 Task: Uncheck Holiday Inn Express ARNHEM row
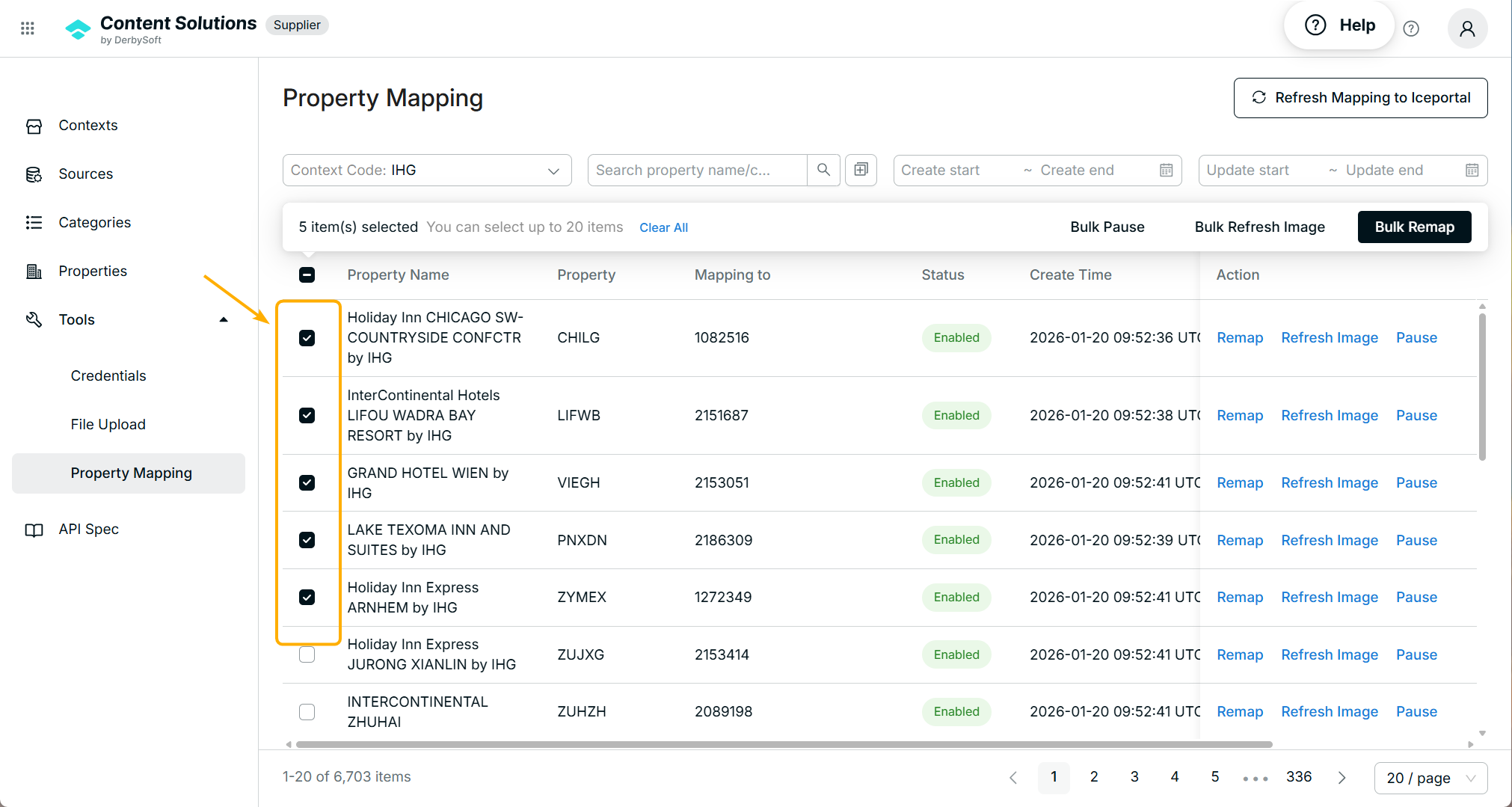click(307, 598)
